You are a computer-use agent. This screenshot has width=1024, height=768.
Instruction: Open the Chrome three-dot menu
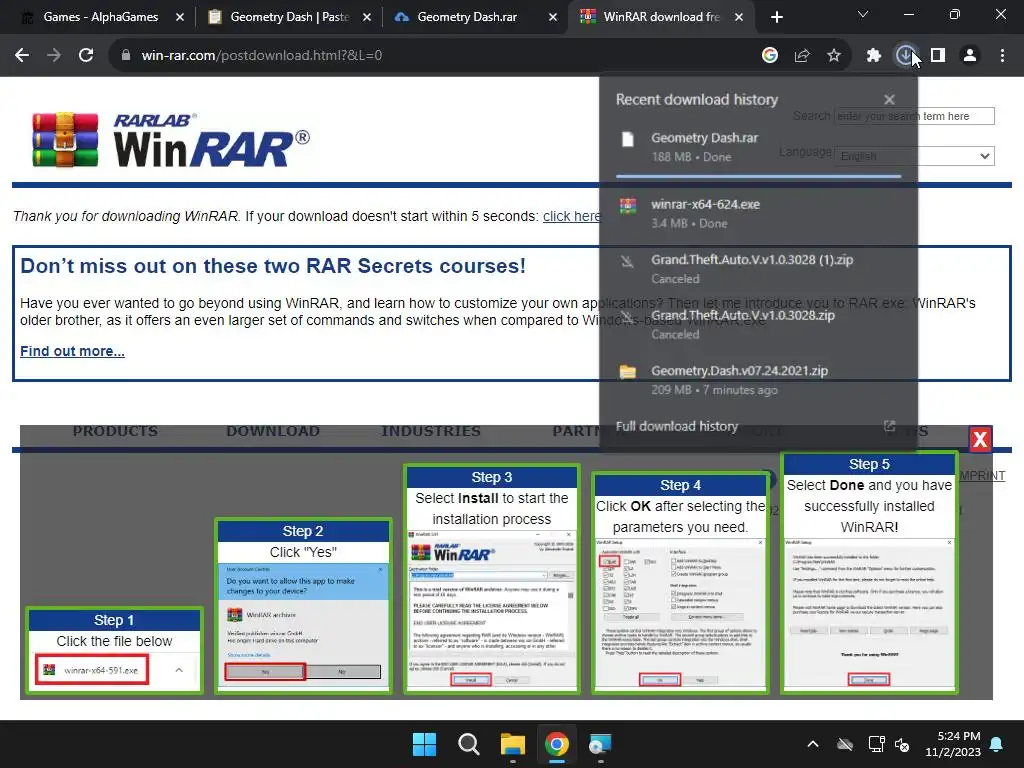pyautogui.click(x=1002, y=56)
